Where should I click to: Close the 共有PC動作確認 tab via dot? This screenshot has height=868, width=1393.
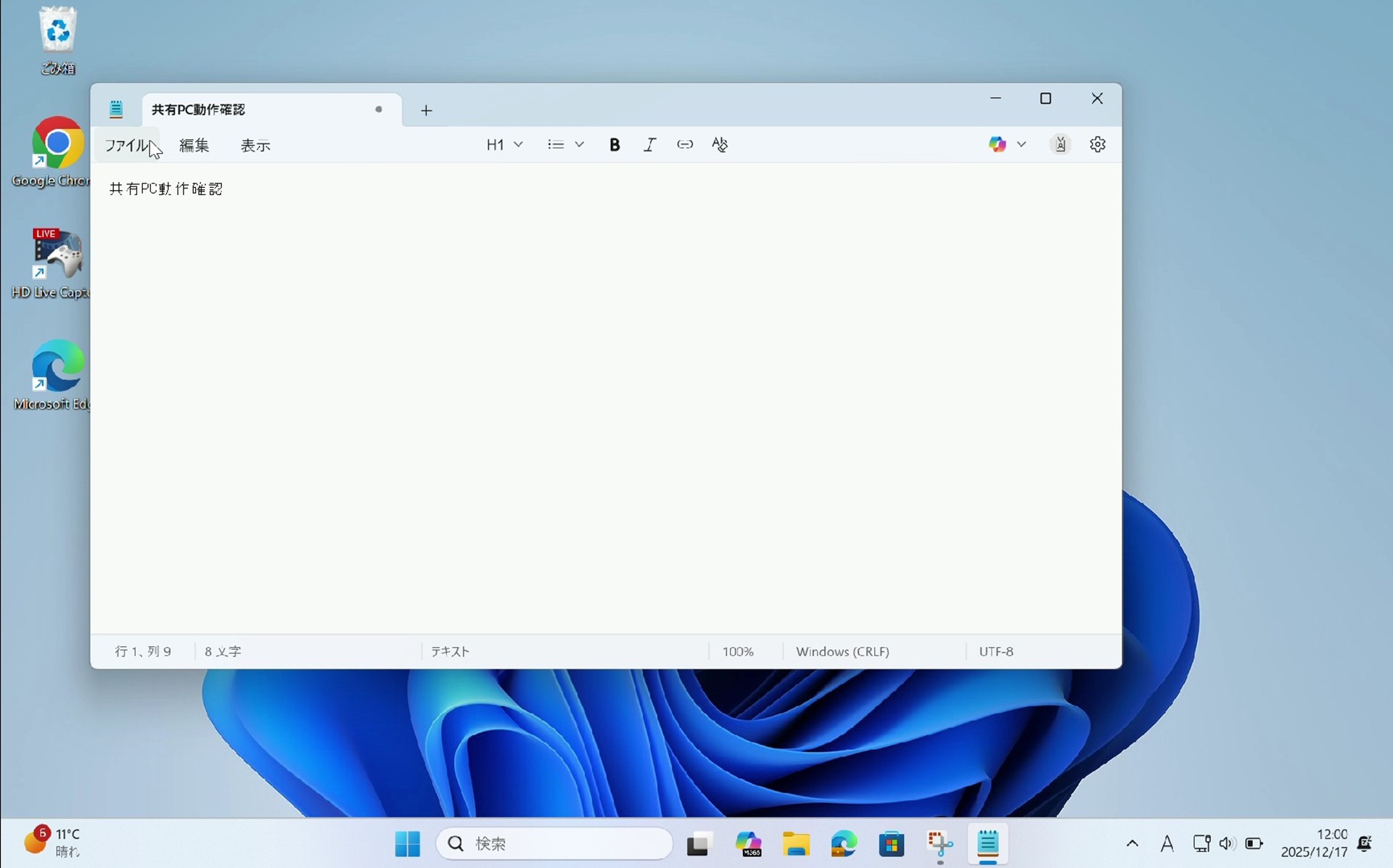pos(379,109)
